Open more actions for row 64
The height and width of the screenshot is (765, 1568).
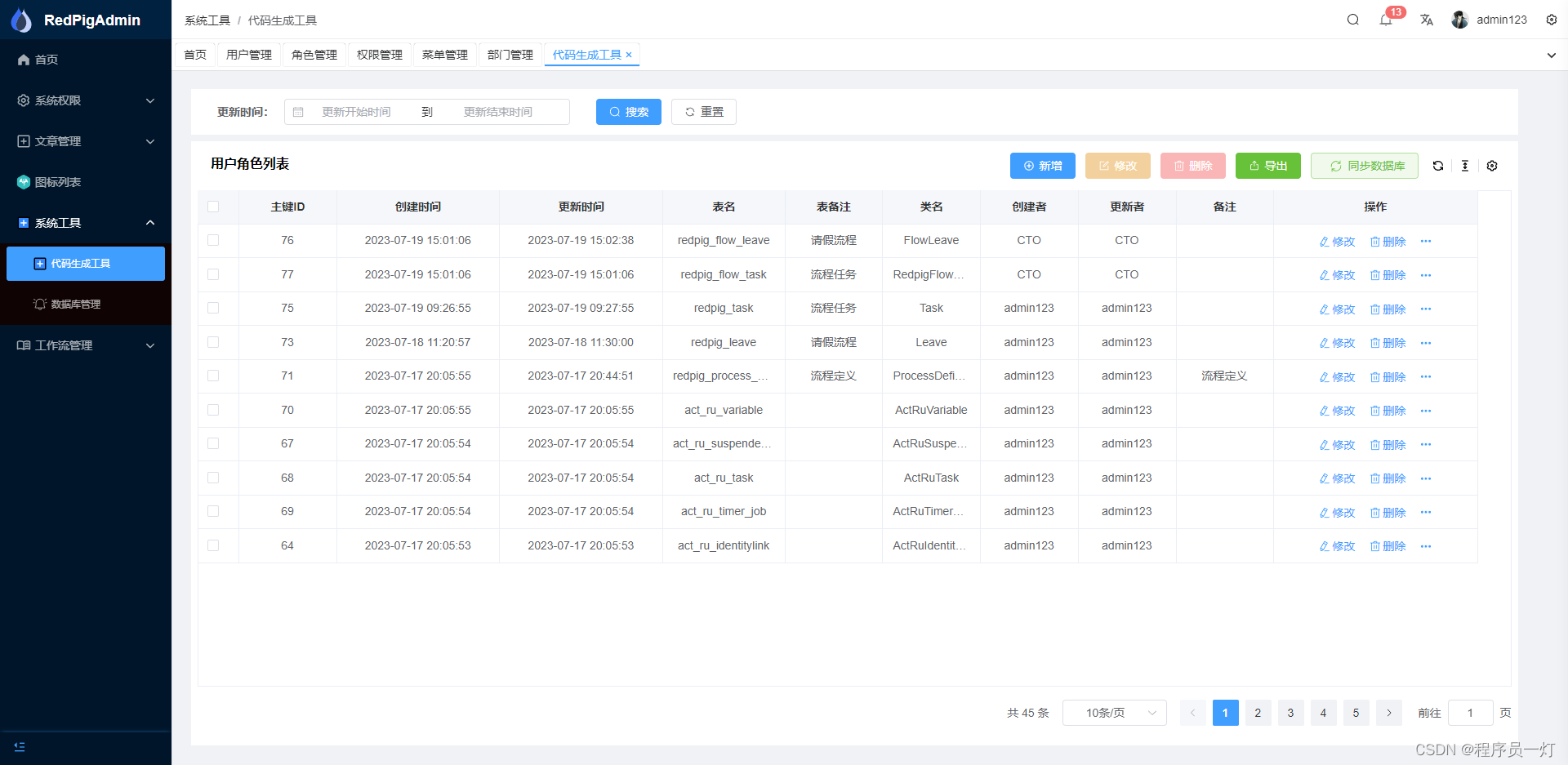point(1426,546)
